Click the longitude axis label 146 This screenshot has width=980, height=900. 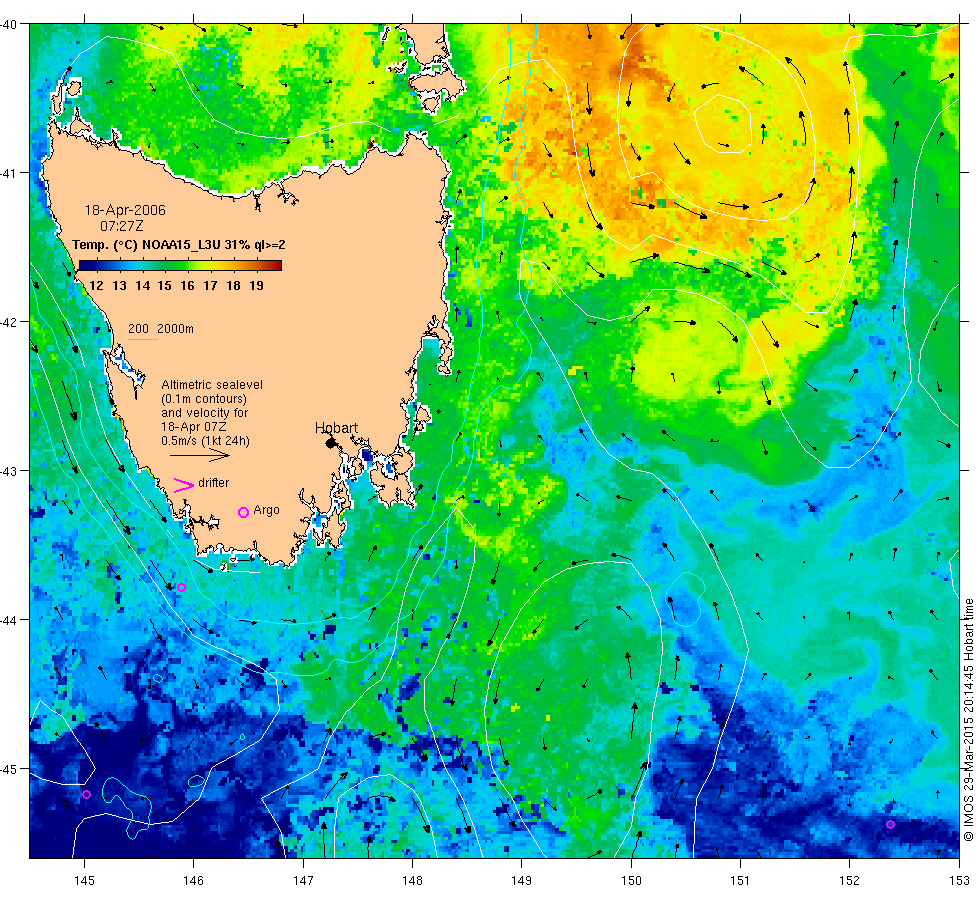194,881
